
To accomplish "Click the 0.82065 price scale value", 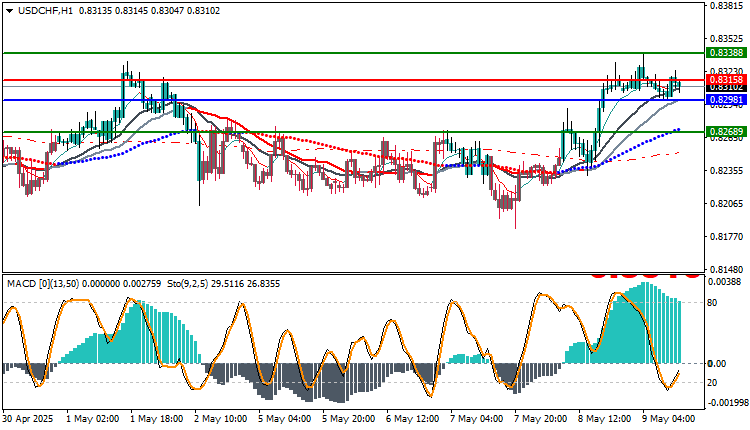I will 727,204.
